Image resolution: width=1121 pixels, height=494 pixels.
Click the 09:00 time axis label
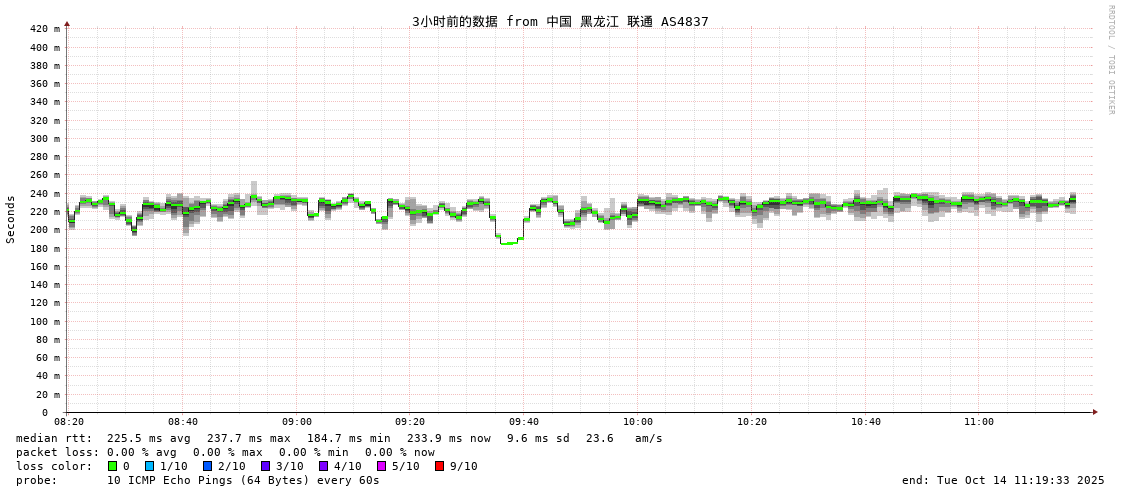pyautogui.click(x=296, y=422)
